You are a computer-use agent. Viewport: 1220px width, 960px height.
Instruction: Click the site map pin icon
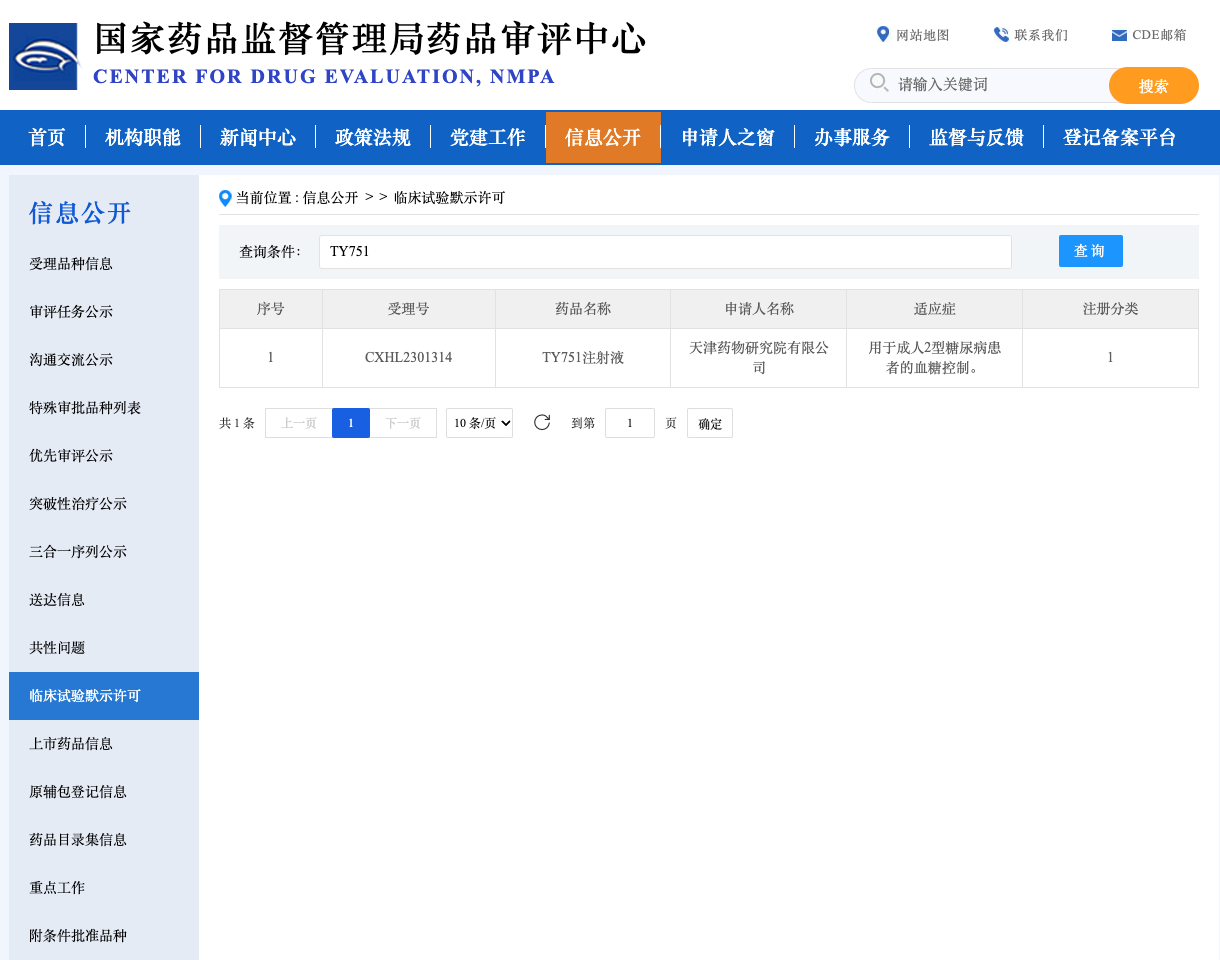(883, 35)
